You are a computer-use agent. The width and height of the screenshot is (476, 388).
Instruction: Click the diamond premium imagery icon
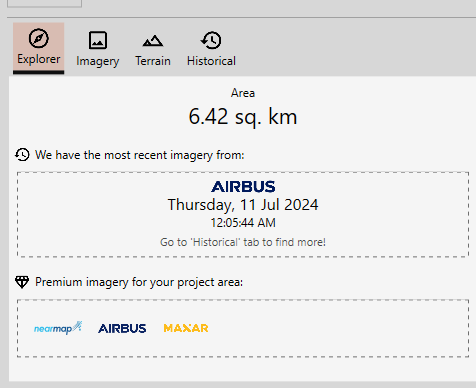pyautogui.click(x=22, y=282)
